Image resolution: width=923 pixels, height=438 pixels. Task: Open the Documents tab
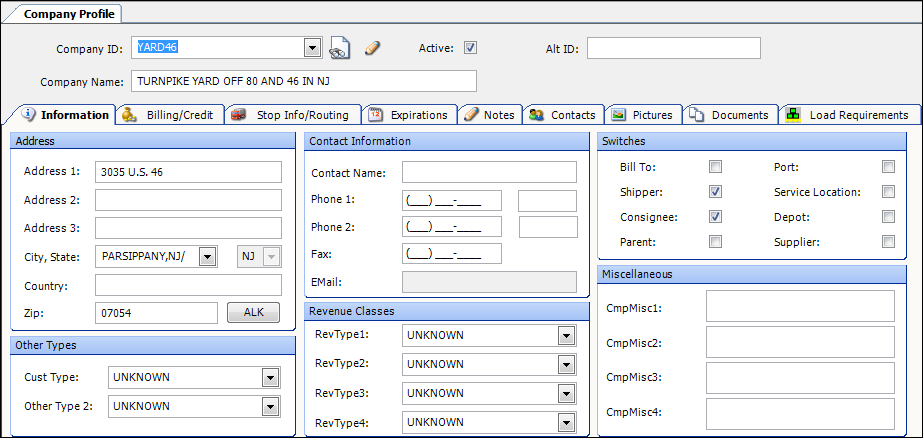coord(731,115)
